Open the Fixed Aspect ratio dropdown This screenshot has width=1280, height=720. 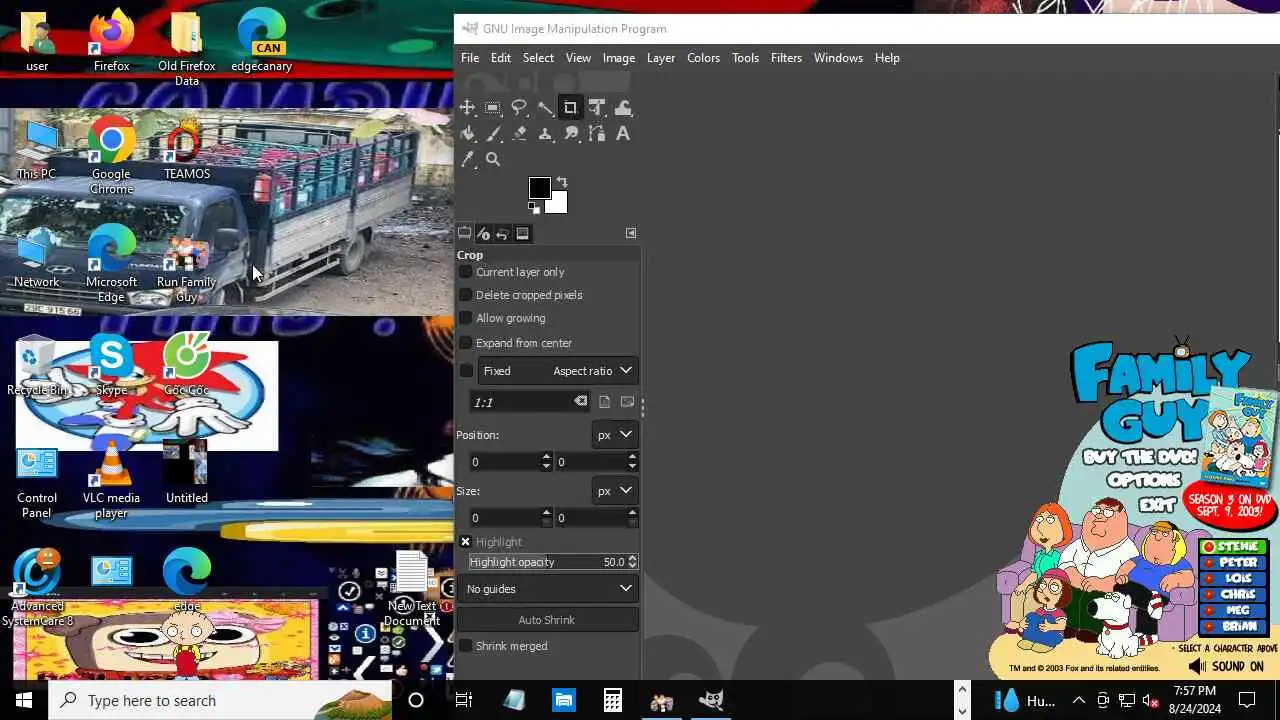(x=558, y=371)
